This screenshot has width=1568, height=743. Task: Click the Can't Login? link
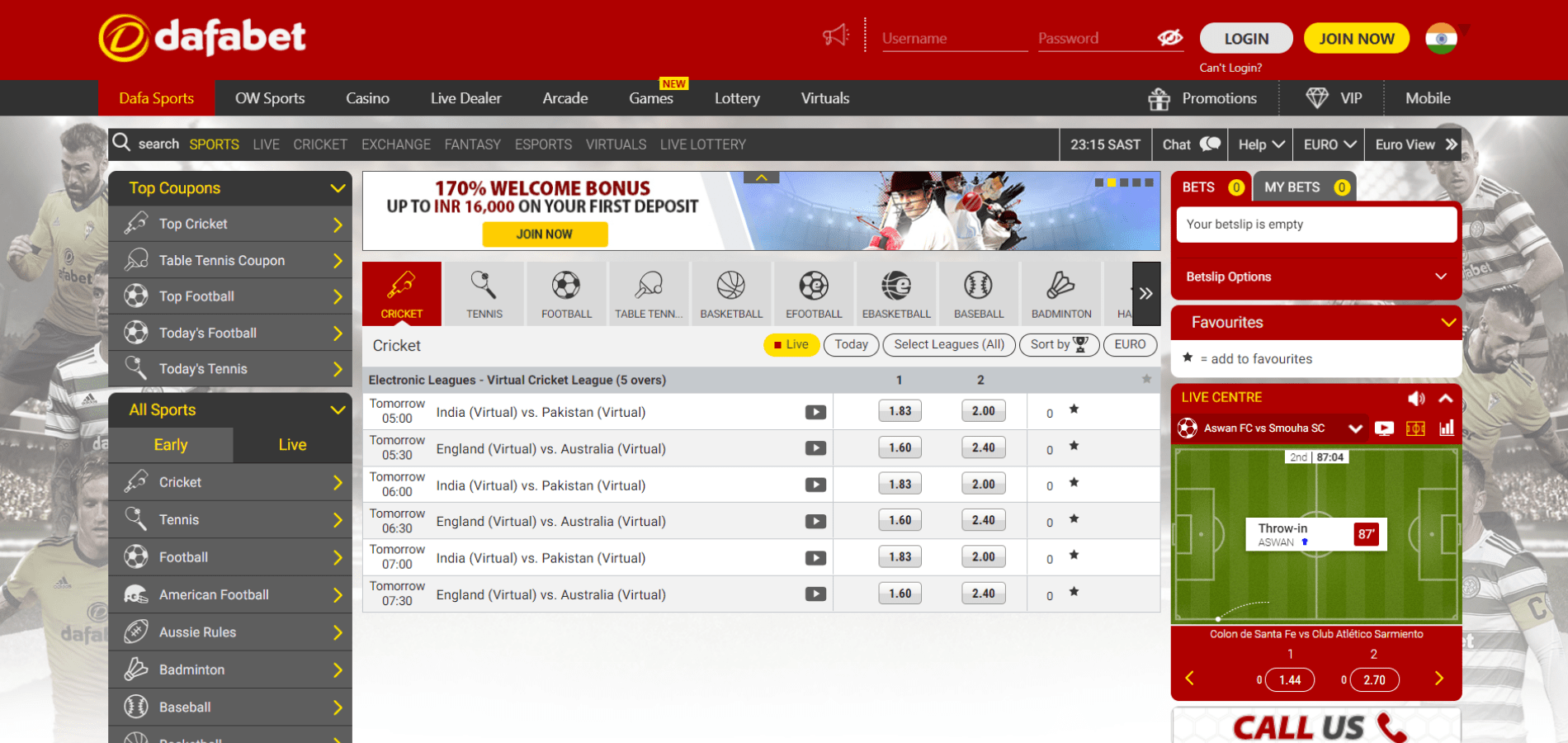(x=1230, y=68)
